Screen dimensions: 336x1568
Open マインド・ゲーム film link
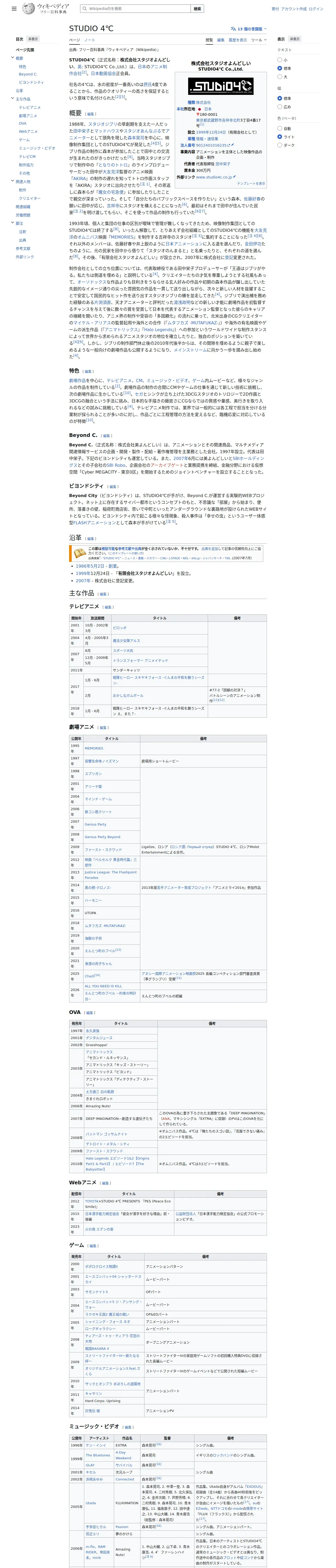[x=98, y=799]
